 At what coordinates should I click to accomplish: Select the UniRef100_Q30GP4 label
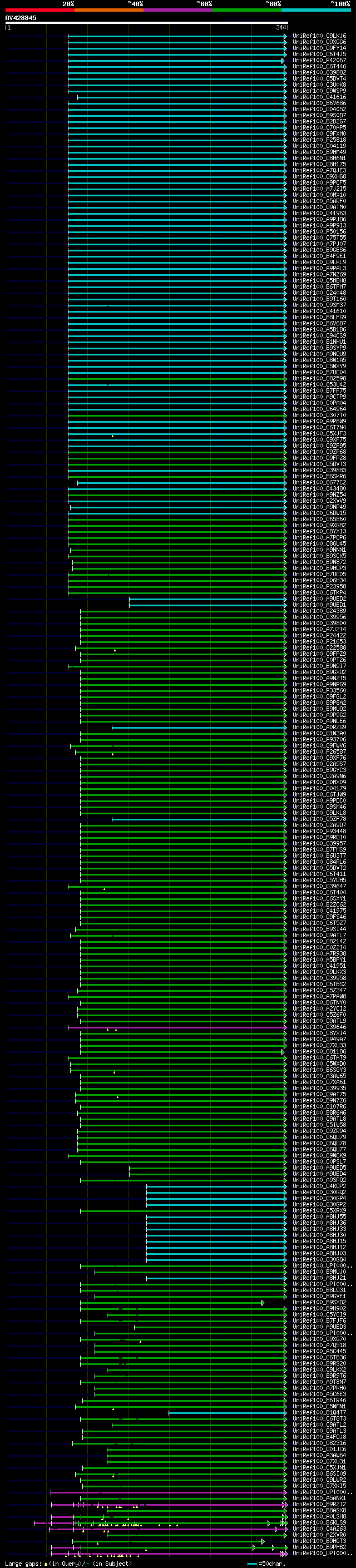tap(319, 1199)
